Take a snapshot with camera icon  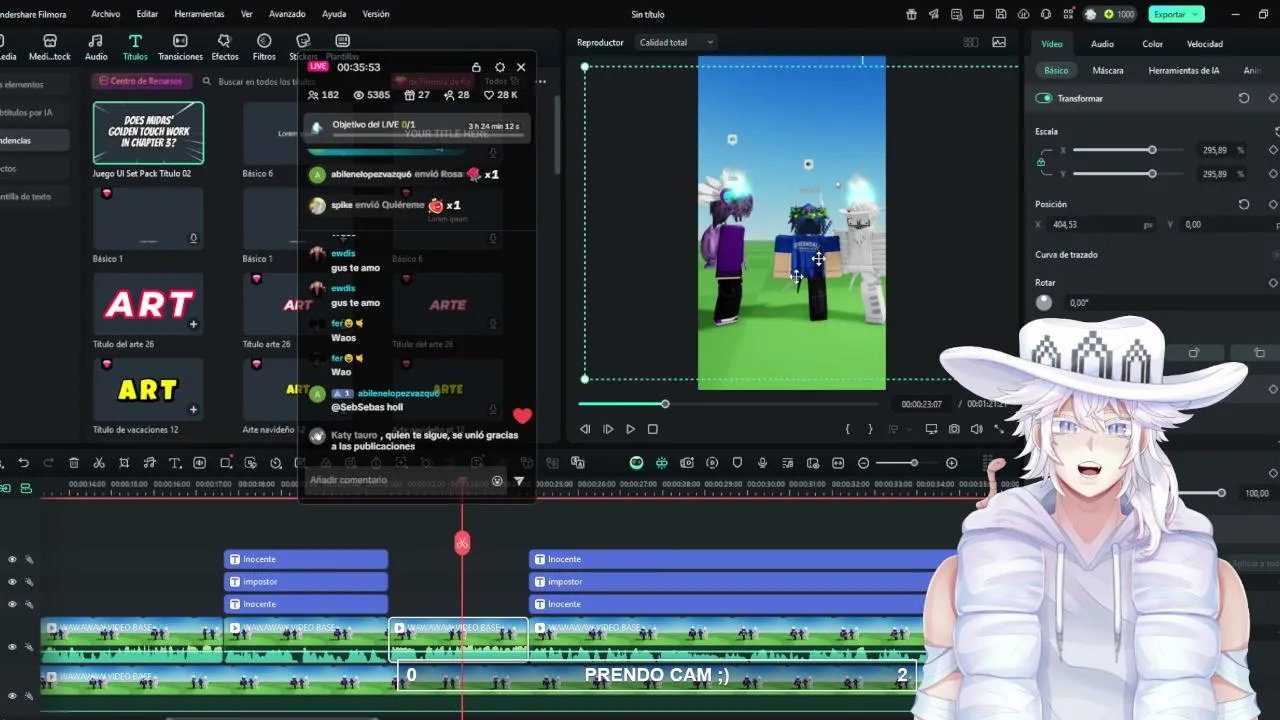click(x=954, y=429)
